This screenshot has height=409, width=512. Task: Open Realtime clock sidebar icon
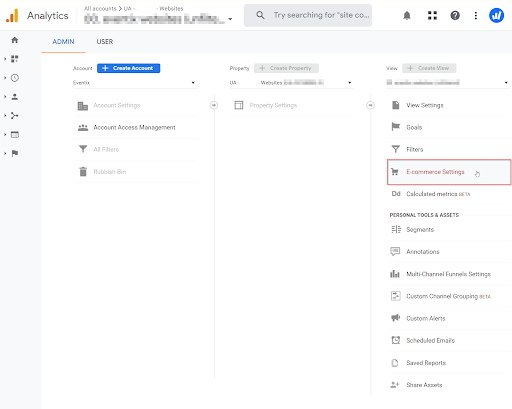point(15,78)
